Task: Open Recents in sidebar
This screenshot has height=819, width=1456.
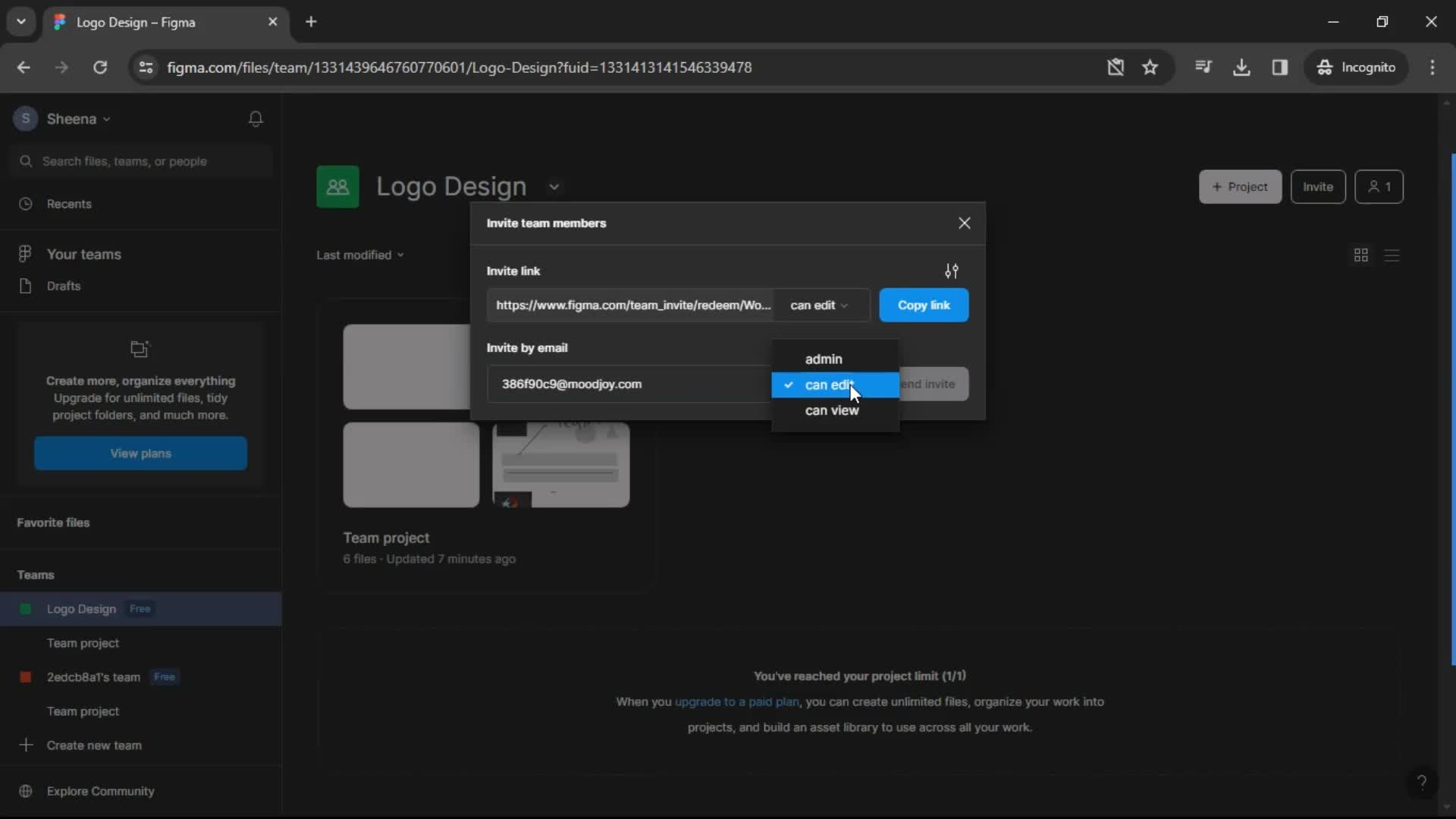Action: [x=141, y=204]
